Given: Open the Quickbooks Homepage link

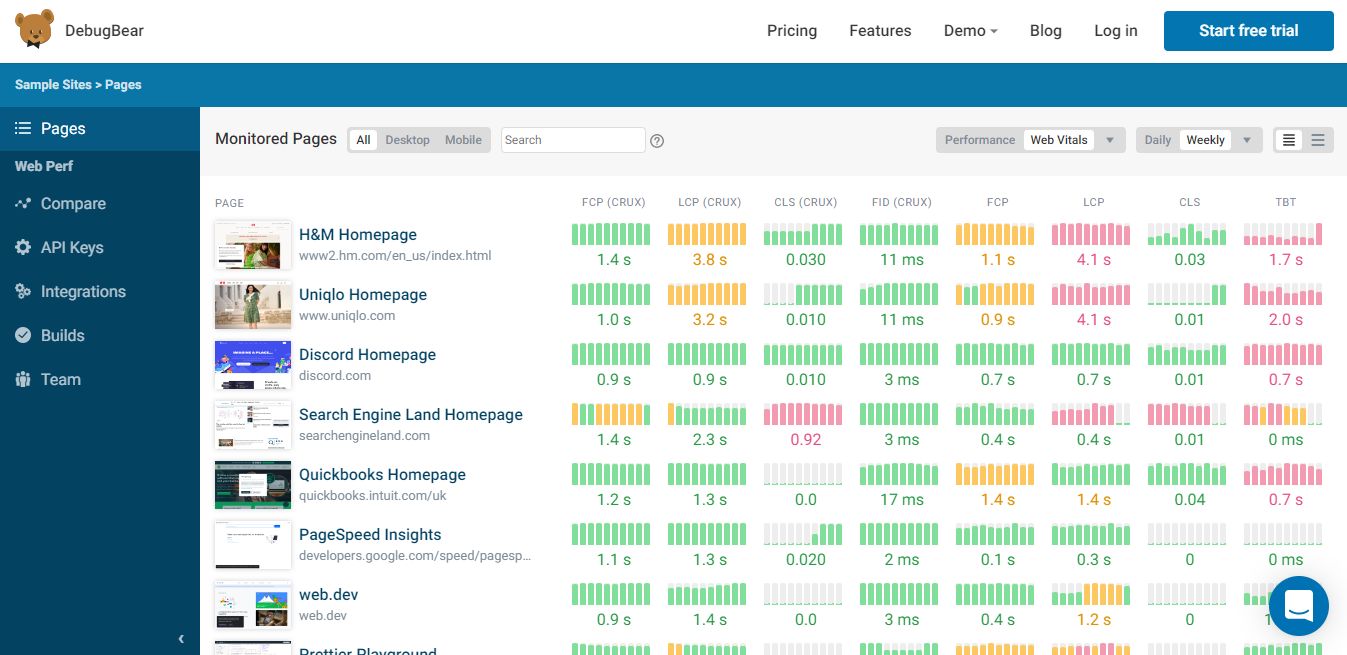Looking at the screenshot, I should click(x=382, y=475).
